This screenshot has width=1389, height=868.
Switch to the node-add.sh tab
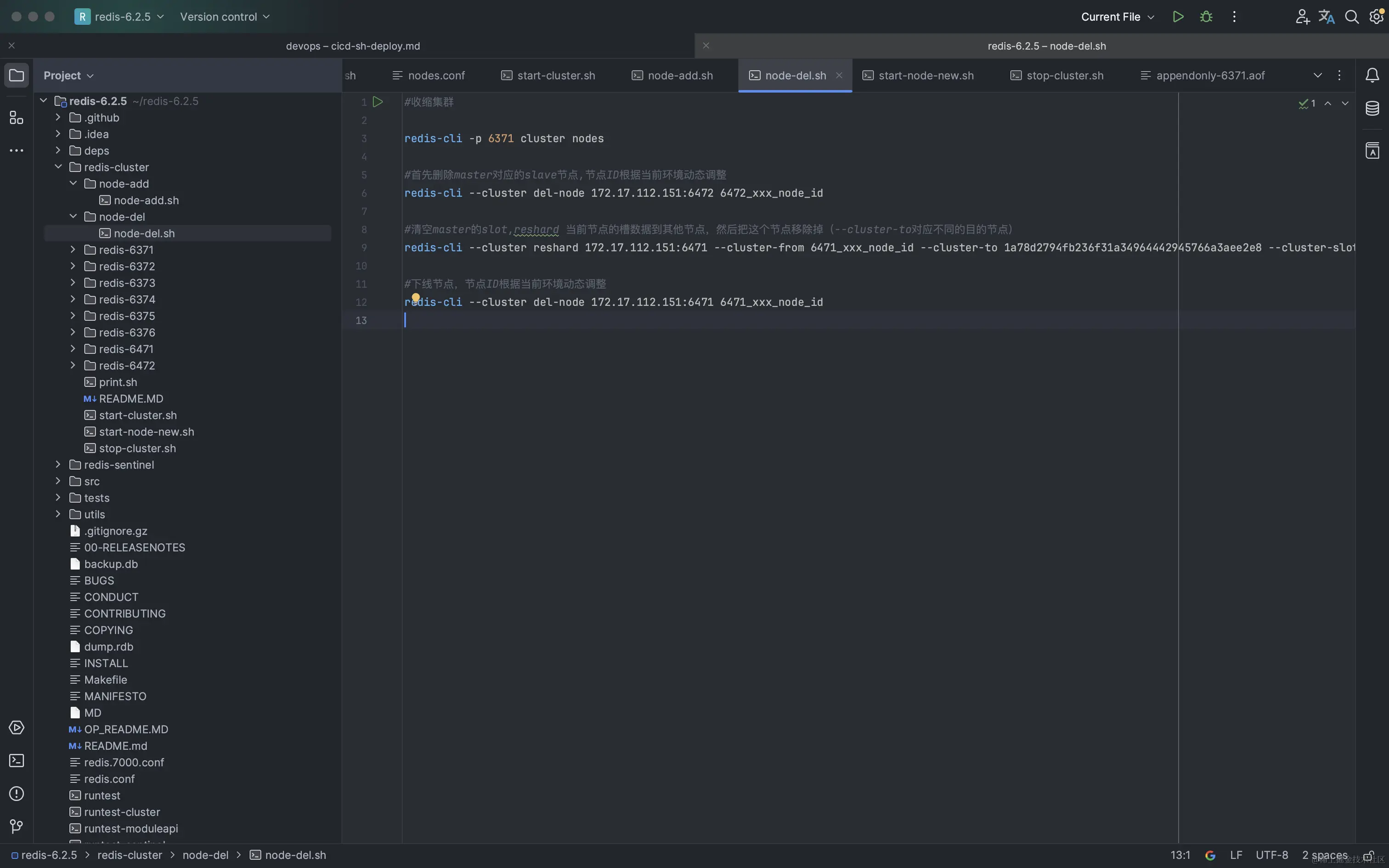(672, 75)
